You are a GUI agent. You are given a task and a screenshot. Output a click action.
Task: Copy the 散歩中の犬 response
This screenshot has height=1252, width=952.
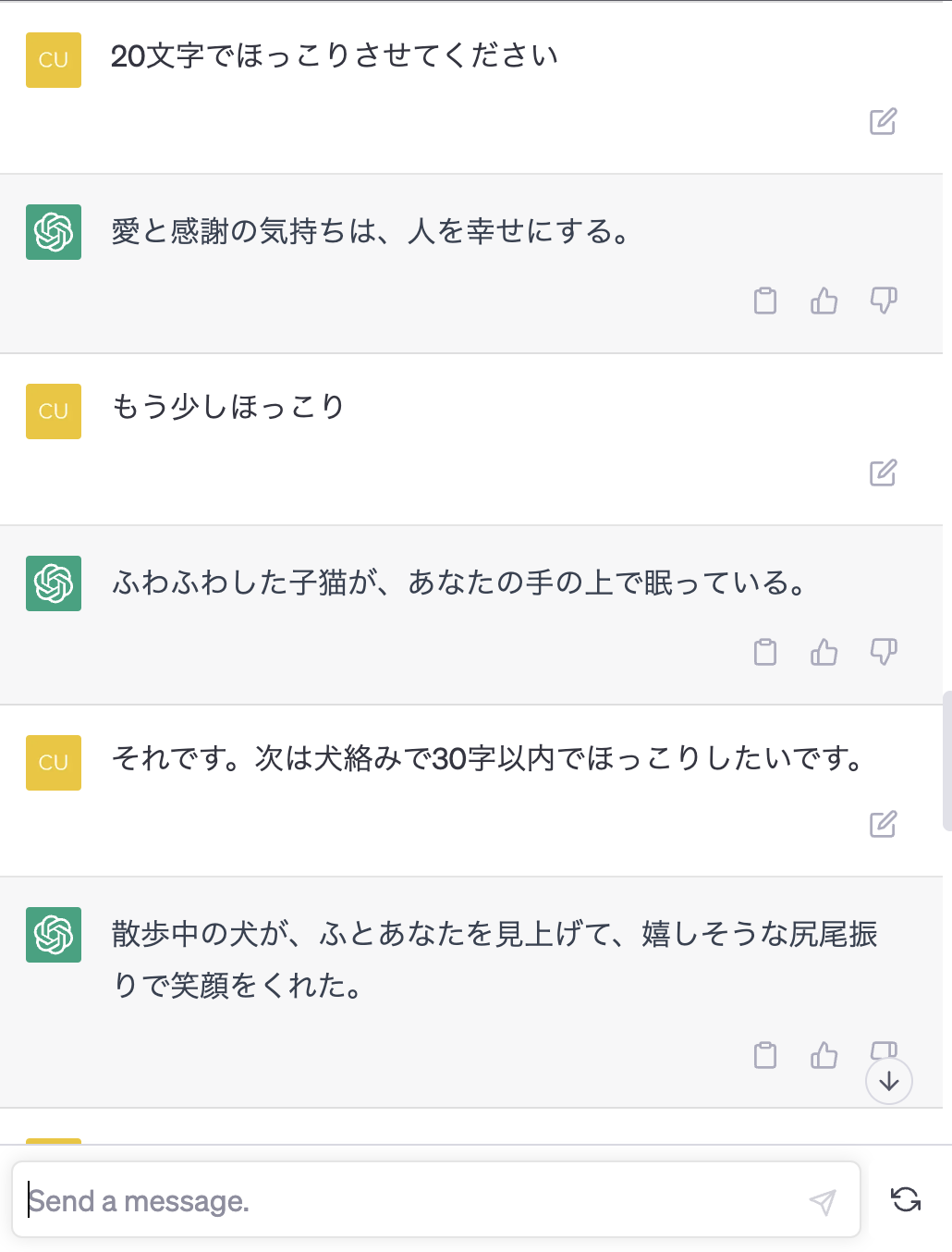(x=765, y=1055)
